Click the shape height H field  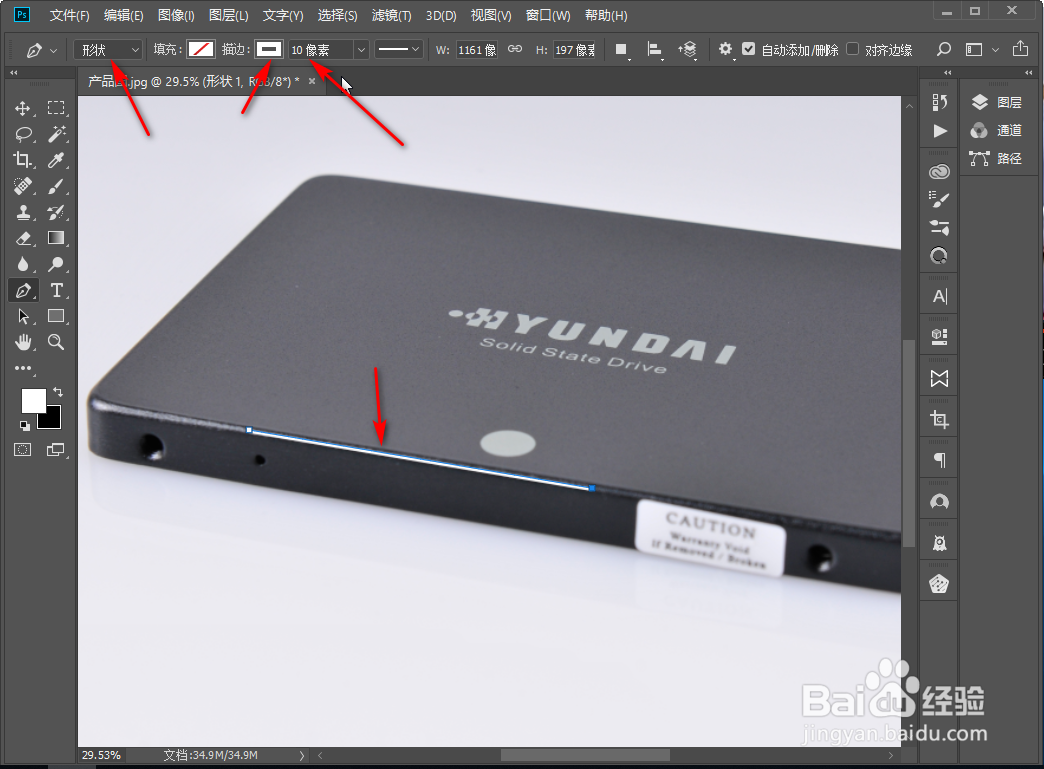(x=575, y=50)
